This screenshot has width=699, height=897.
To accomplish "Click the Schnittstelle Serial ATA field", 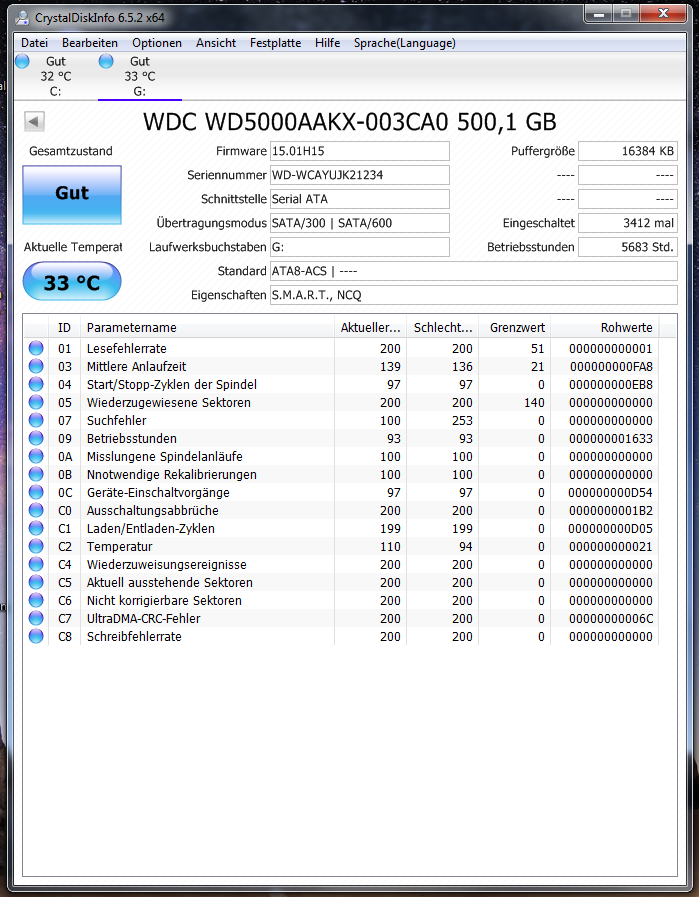I will [359, 199].
